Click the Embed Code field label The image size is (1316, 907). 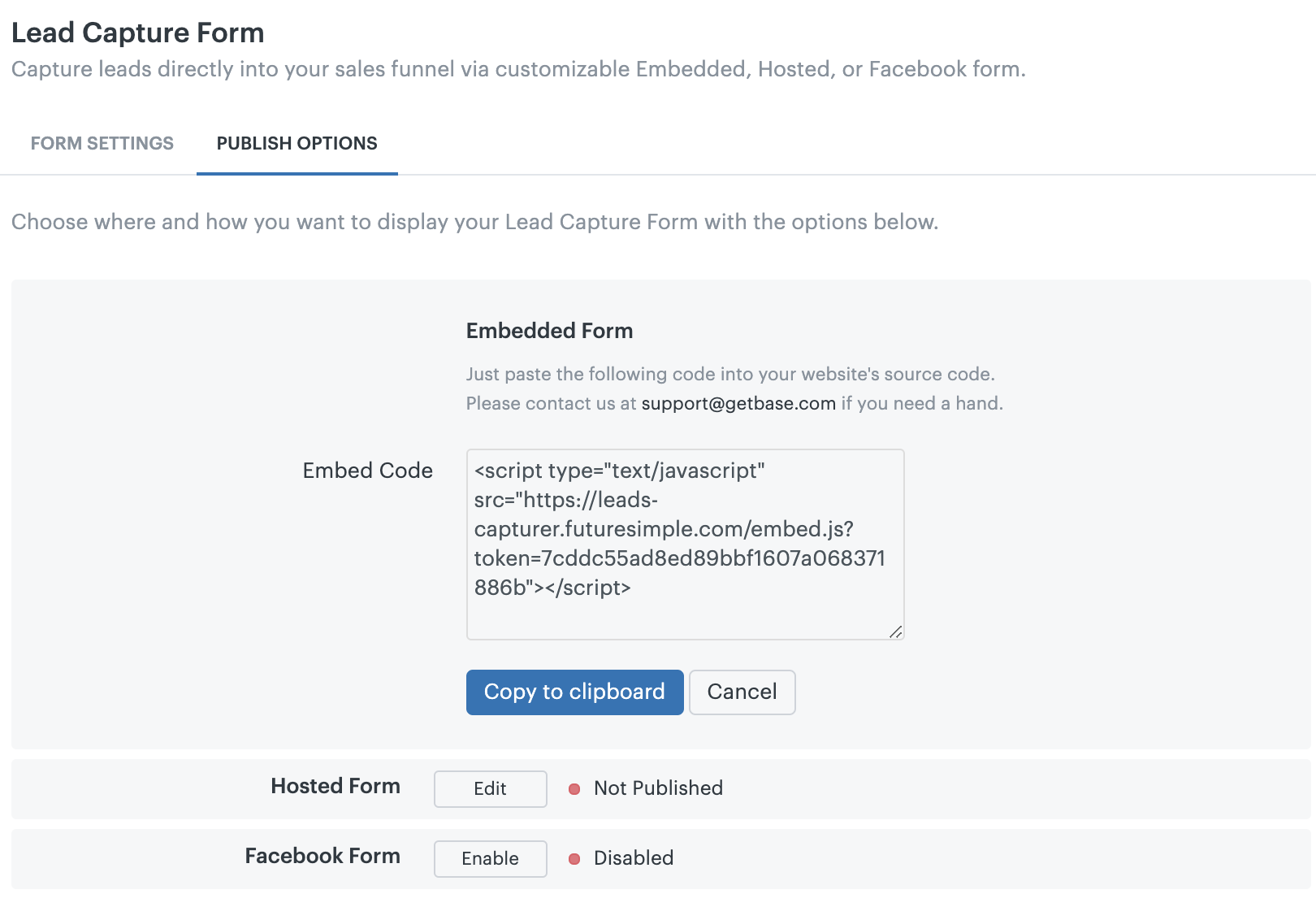pos(367,471)
